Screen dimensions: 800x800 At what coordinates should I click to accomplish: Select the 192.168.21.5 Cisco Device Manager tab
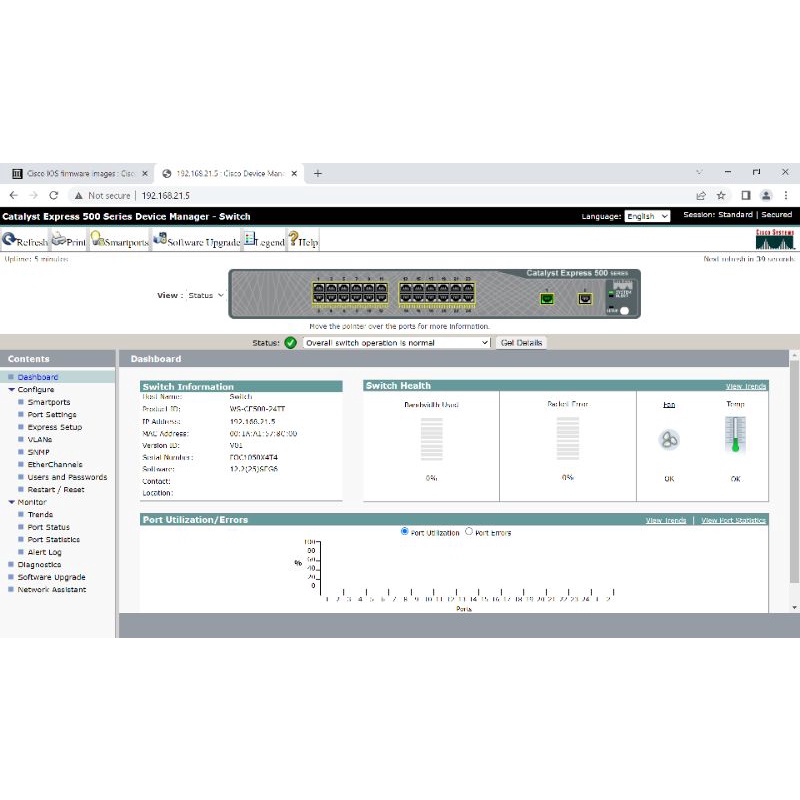point(230,173)
